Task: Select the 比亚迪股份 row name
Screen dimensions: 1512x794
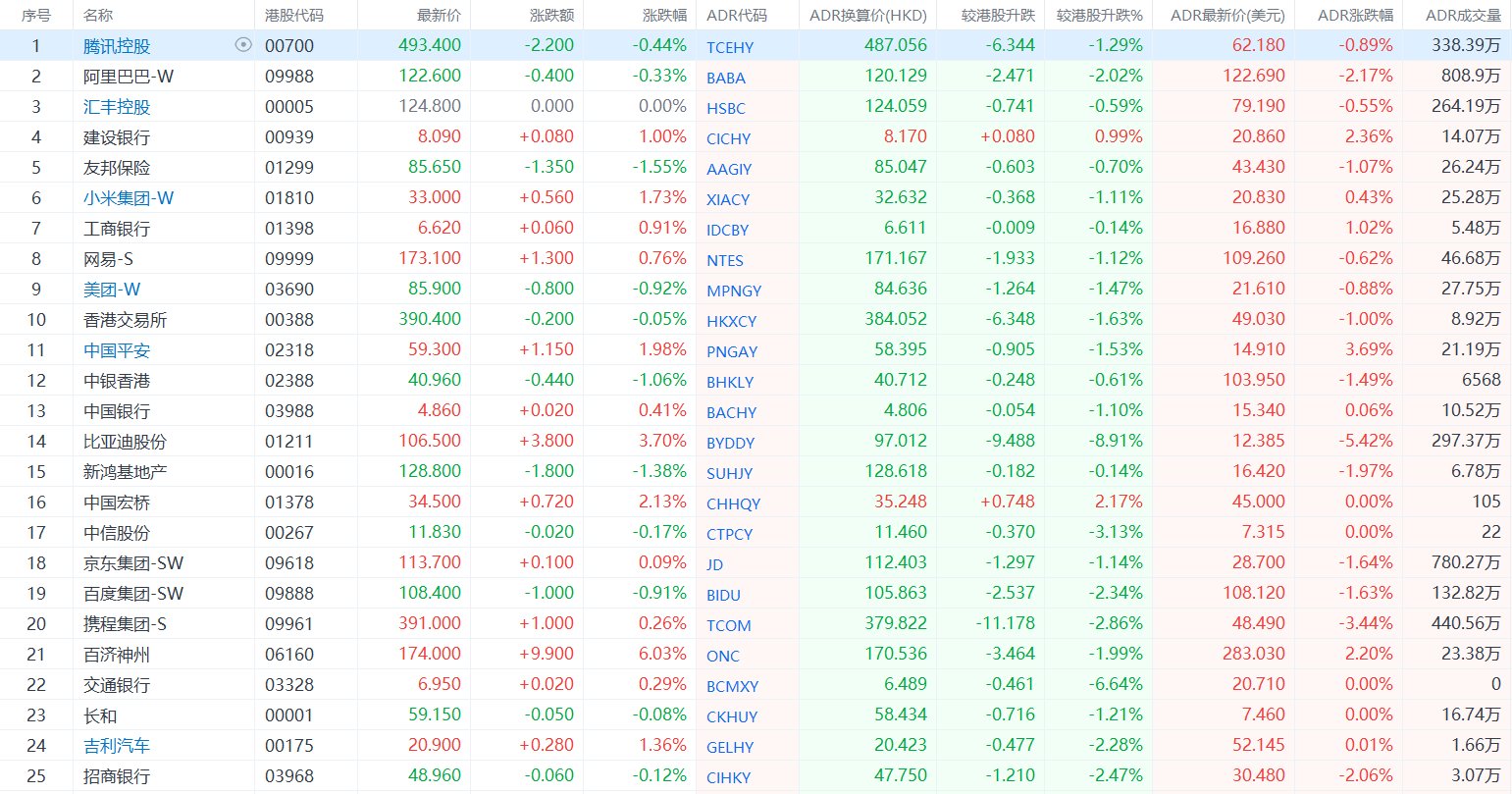Action: (125, 442)
